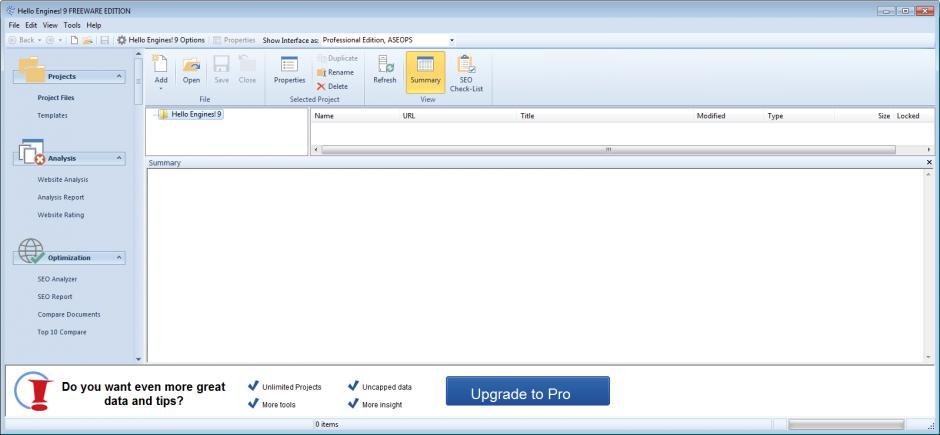Click the Back navigation button

coord(22,40)
